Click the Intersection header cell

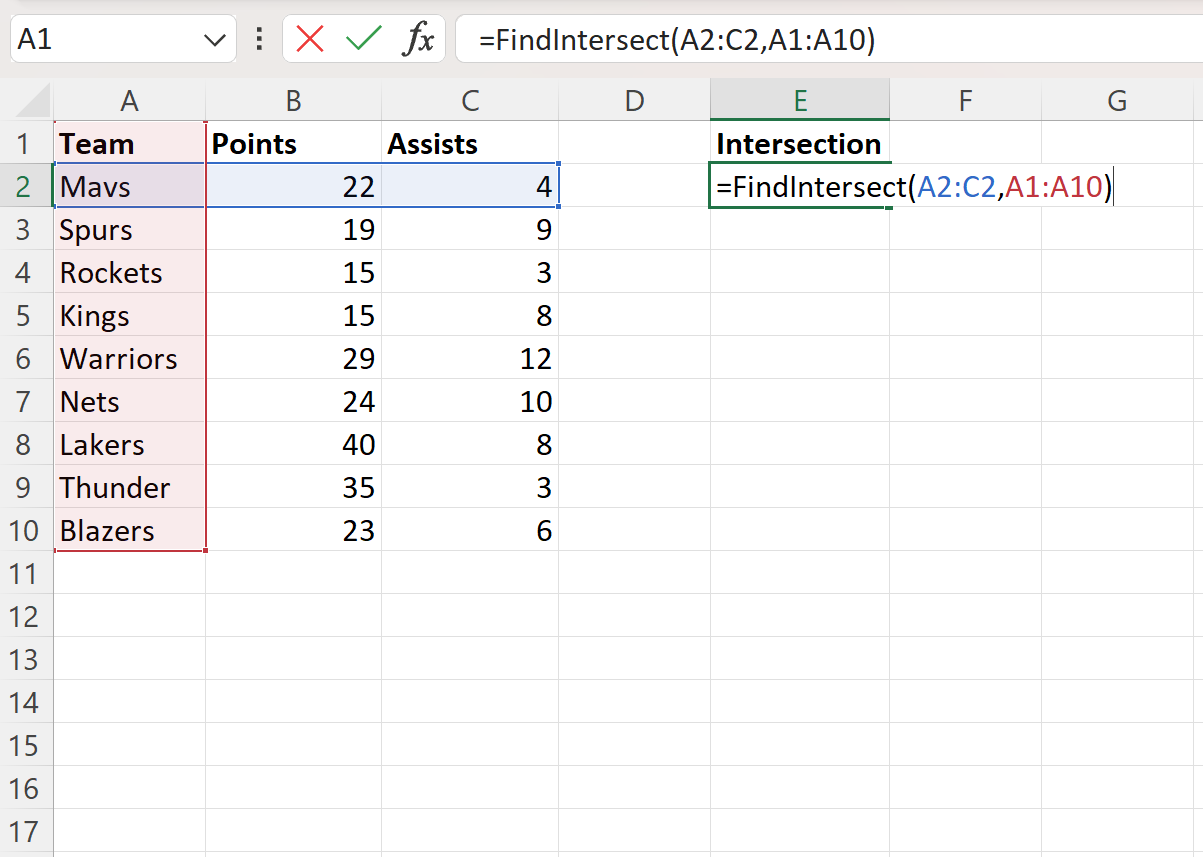[799, 143]
